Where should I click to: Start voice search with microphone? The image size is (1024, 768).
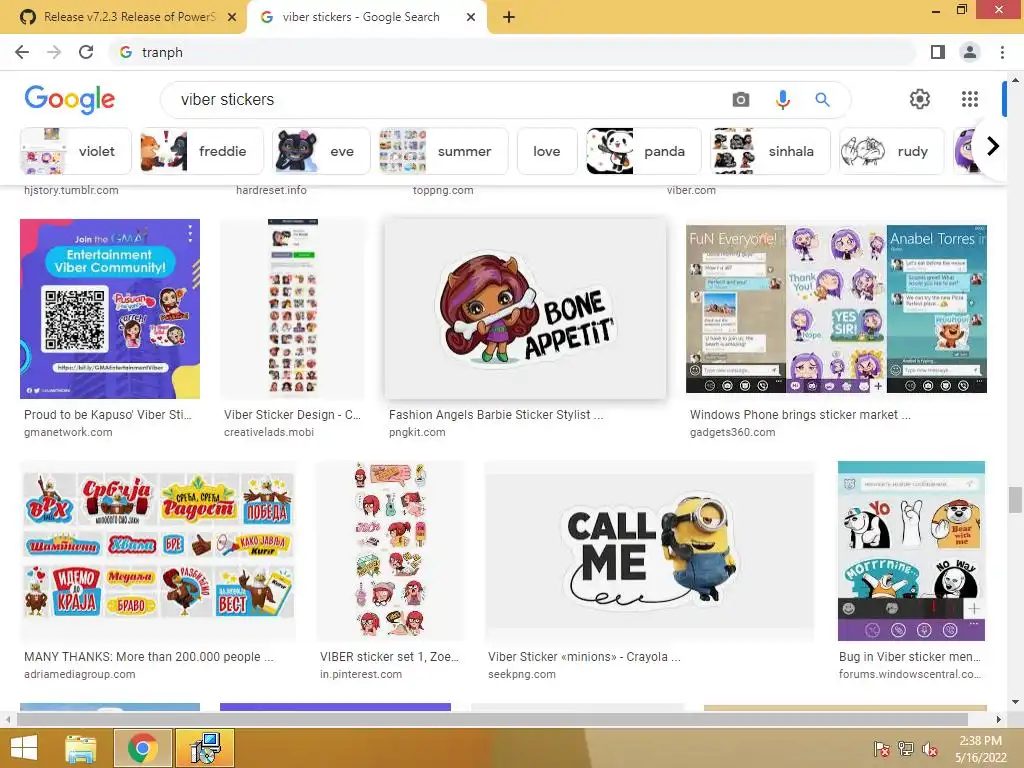(x=782, y=99)
